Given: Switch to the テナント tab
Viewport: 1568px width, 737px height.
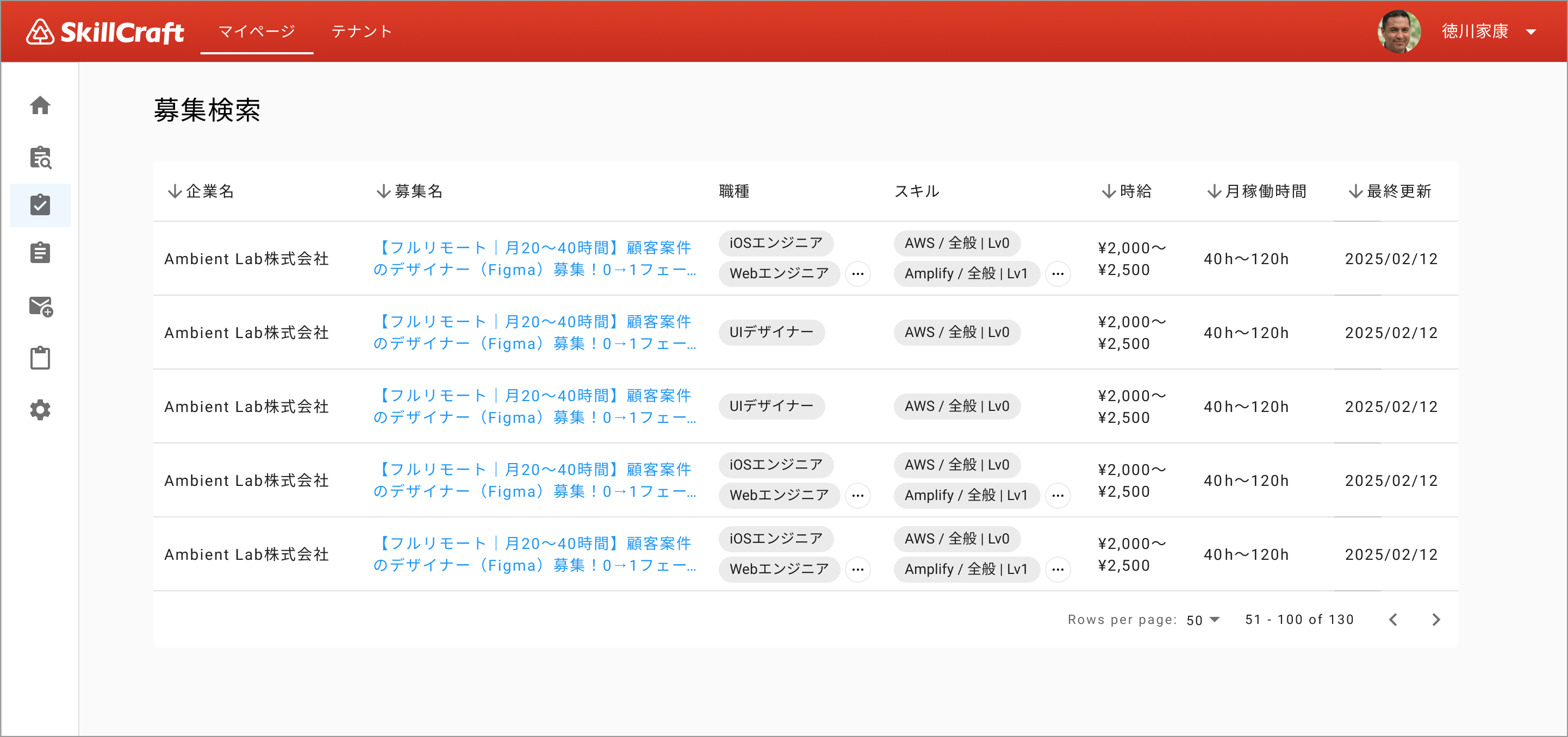Looking at the screenshot, I should click(x=362, y=31).
